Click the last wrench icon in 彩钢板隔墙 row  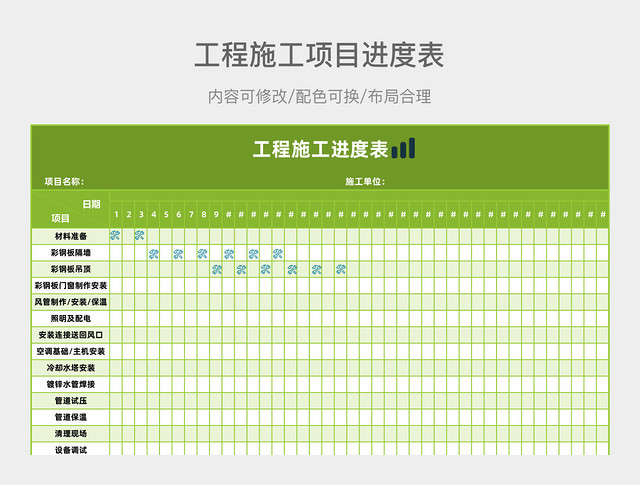[x=278, y=254]
